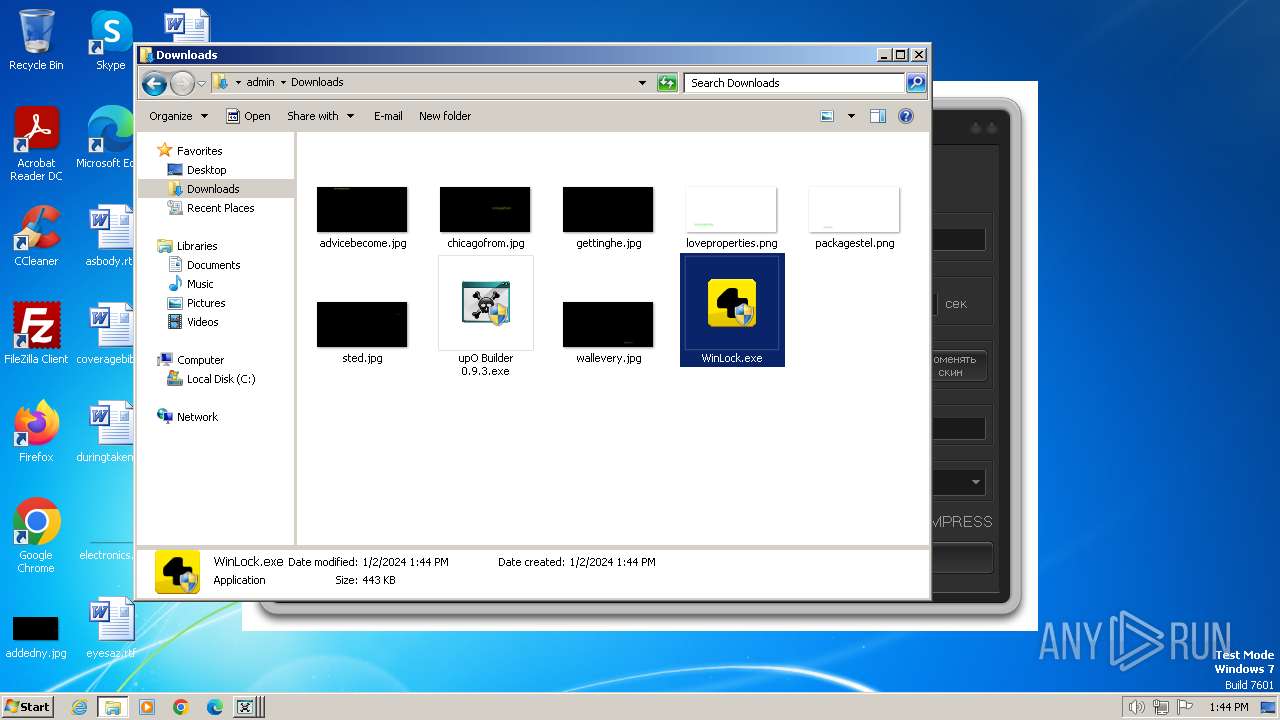
Task: Open FileZilla Client desktop shortcut
Action: pyautogui.click(x=36, y=334)
